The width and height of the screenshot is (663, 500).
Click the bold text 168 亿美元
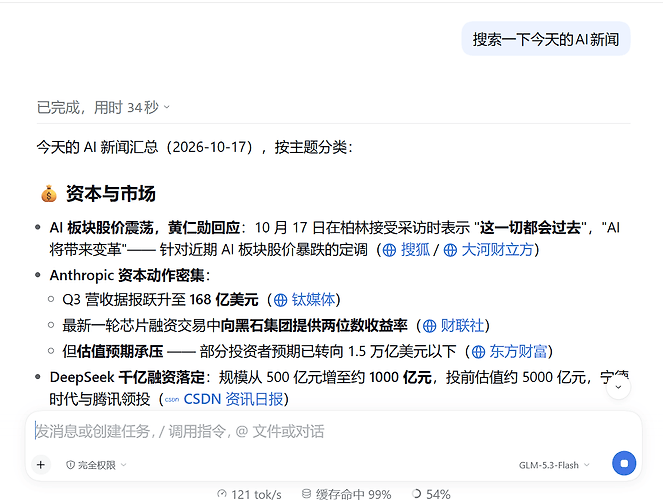(223, 300)
